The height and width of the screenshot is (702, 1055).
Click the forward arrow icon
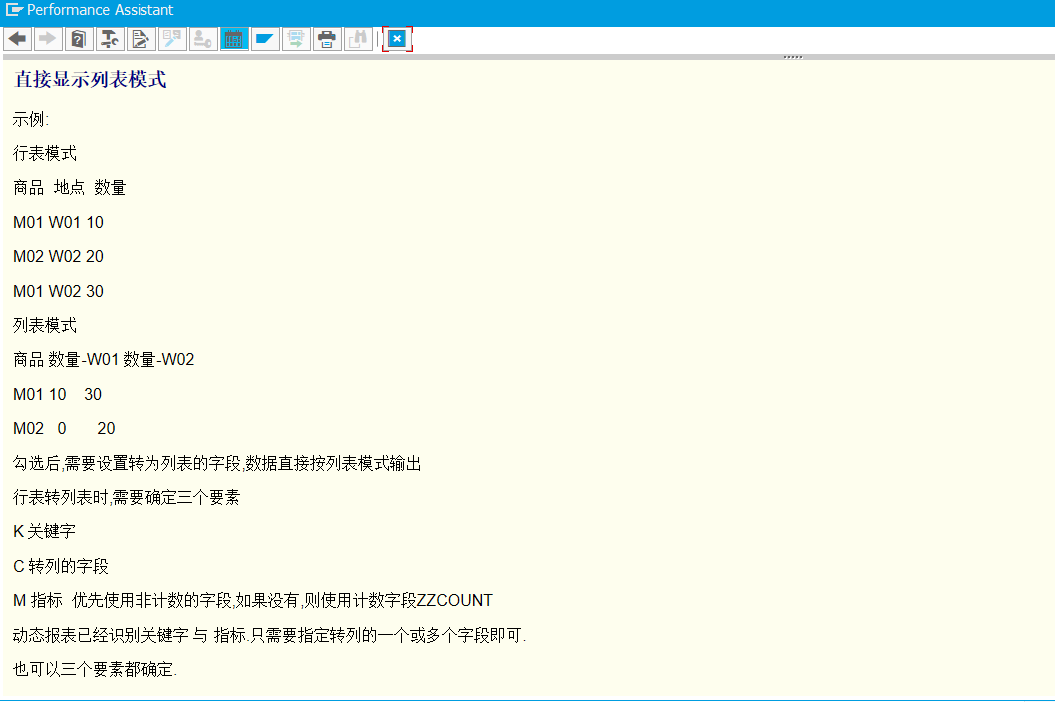pyautogui.click(x=48, y=39)
